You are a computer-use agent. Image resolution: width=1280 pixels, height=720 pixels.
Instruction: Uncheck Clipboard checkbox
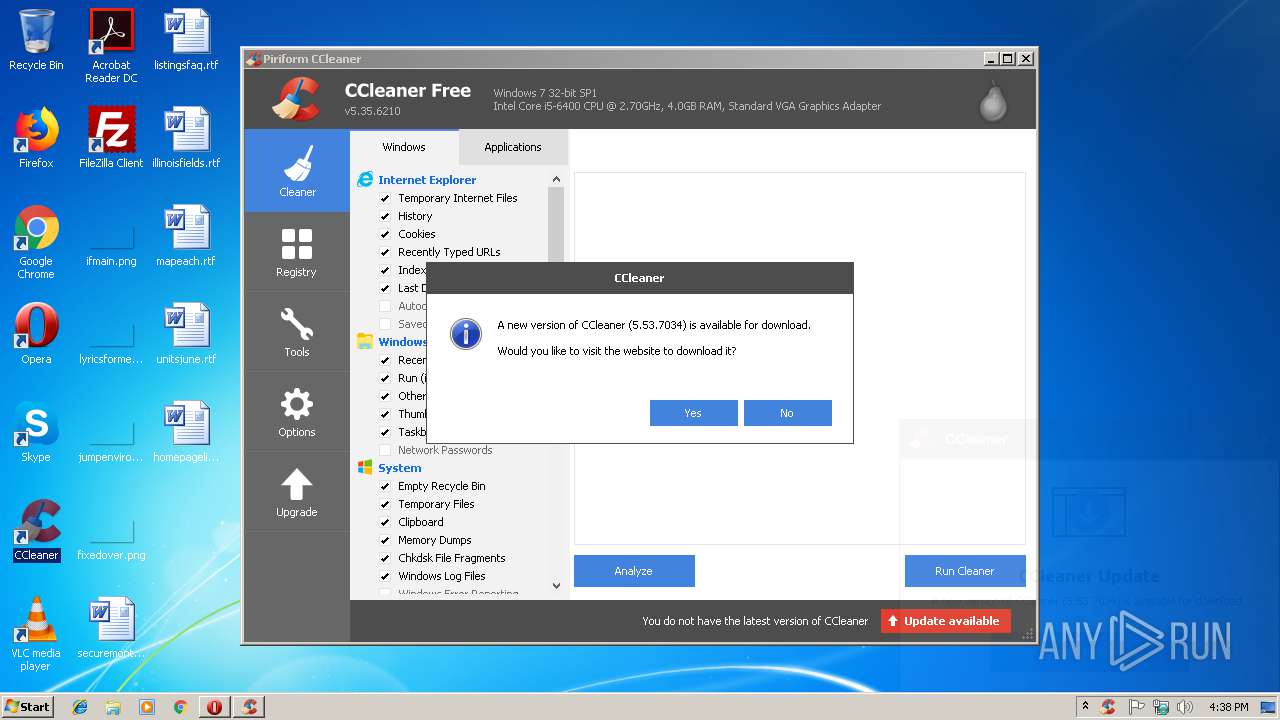pos(385,522)
